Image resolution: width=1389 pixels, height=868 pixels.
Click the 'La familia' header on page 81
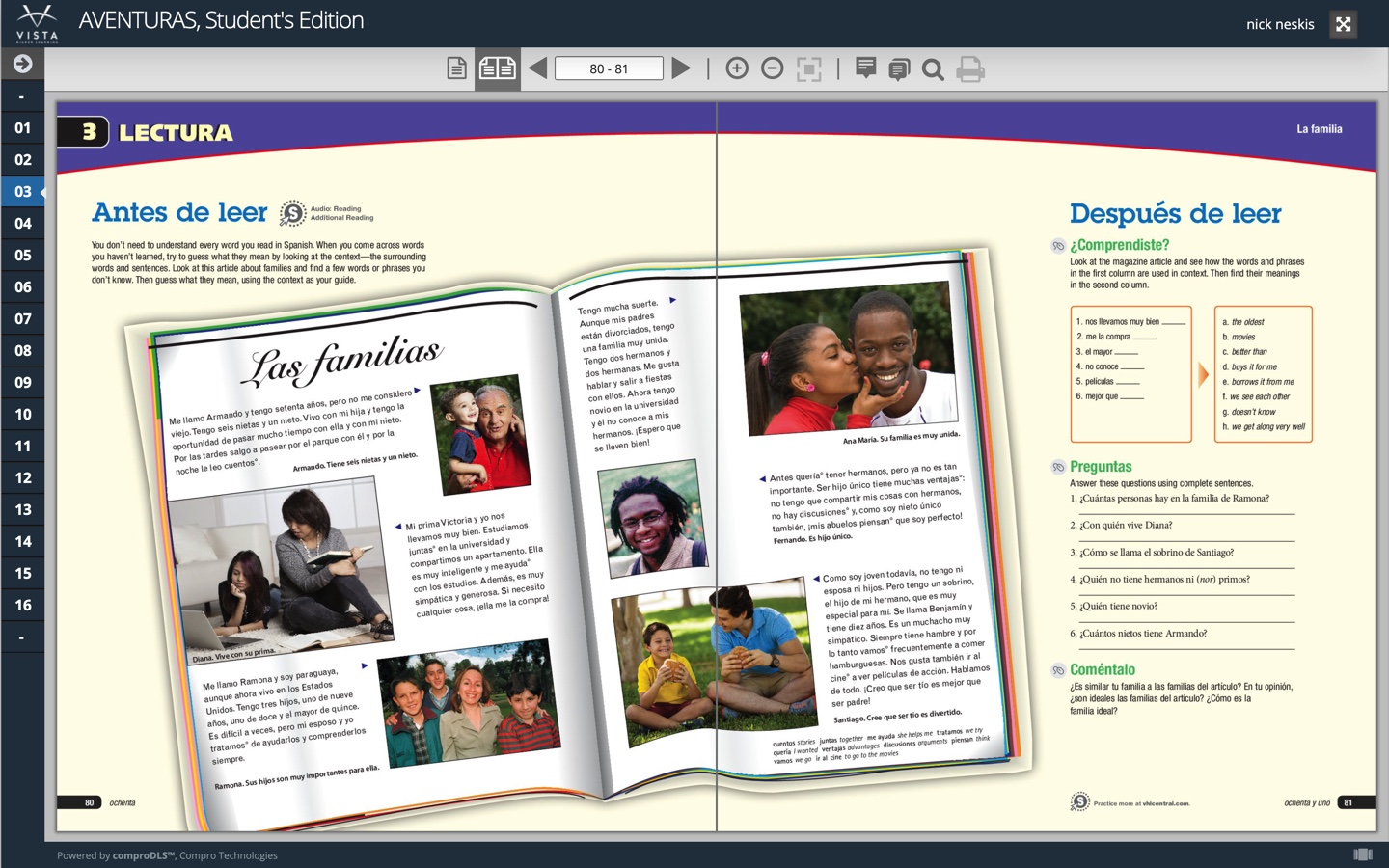click(1319, 129)
